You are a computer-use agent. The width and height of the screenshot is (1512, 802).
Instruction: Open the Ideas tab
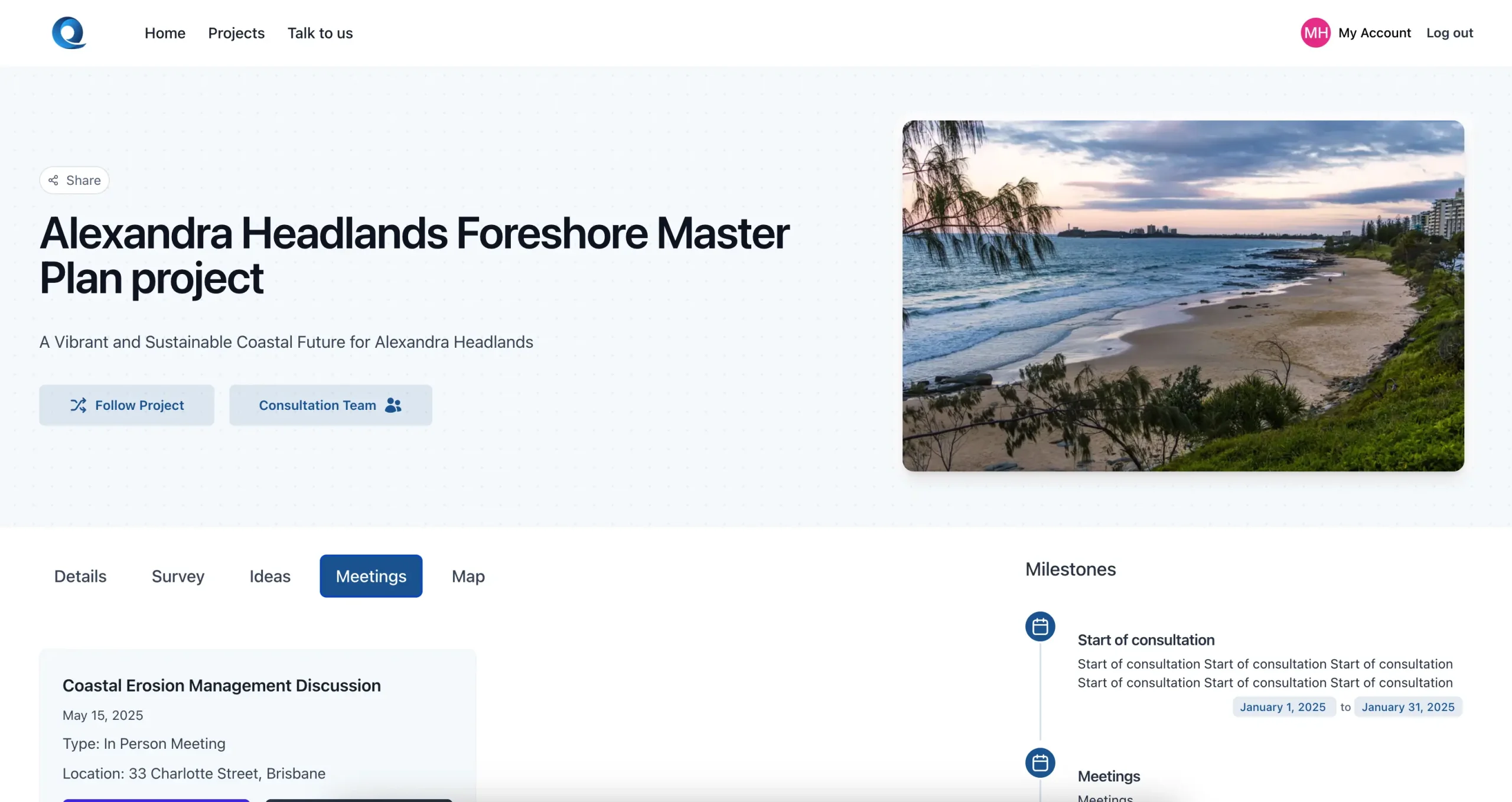coord(270,576)
